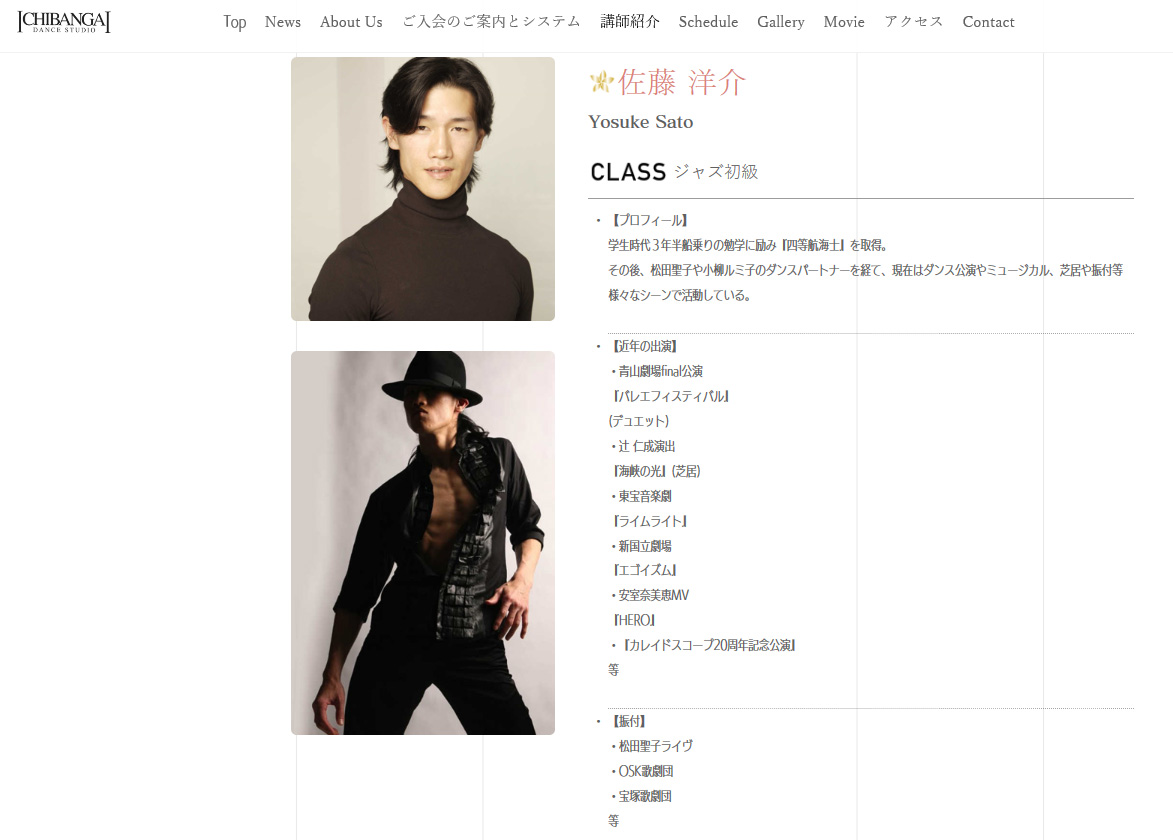Open the Gallery section
1173x840 pixels.
coord(781,22)
